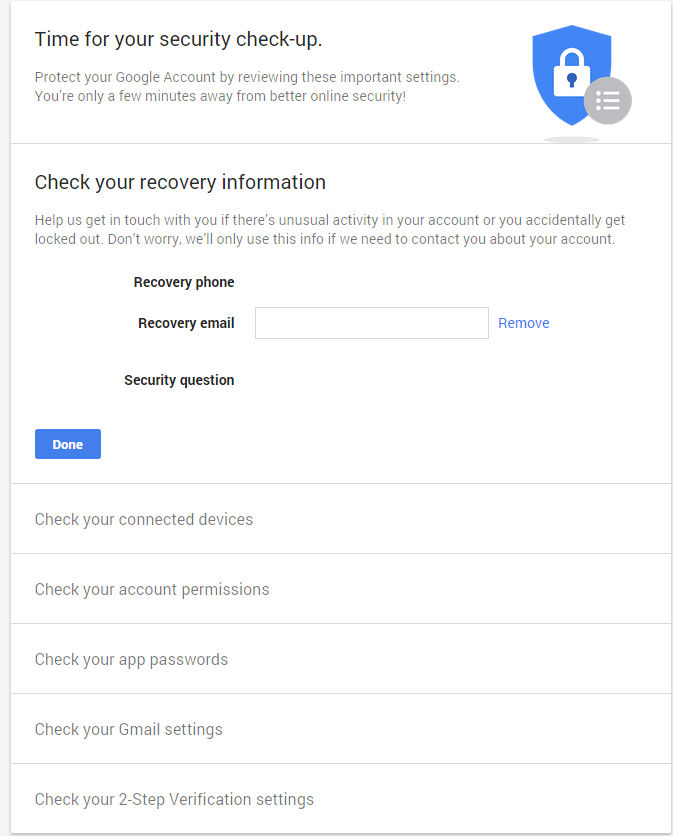Click the keyhole on the padlock graphic
The image size is (673, 836).
[x=572, y=80]
